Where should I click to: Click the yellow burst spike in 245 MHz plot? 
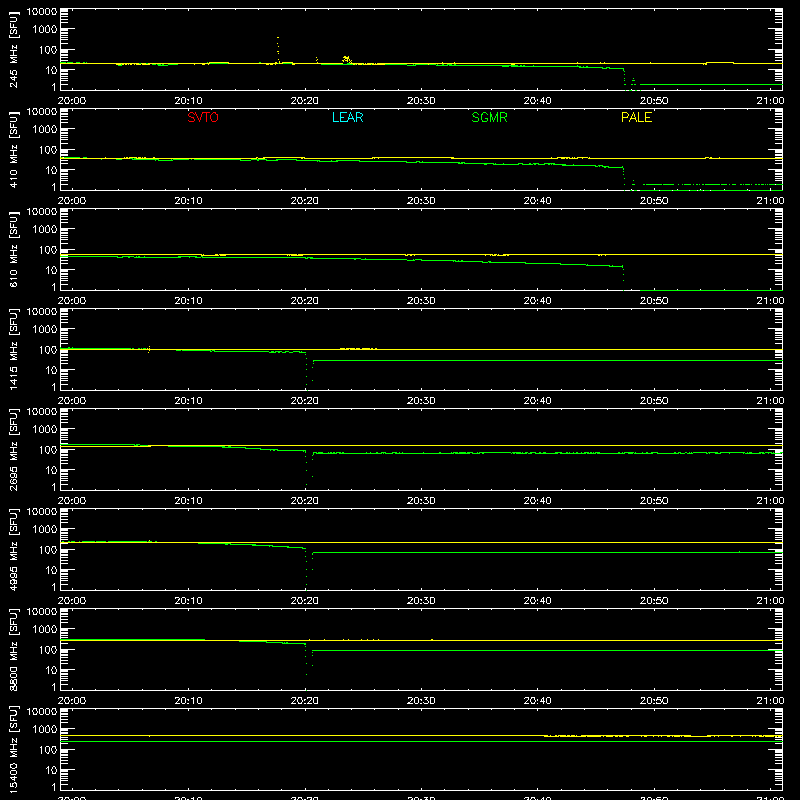pyautogui.click(x=278, y=49)
